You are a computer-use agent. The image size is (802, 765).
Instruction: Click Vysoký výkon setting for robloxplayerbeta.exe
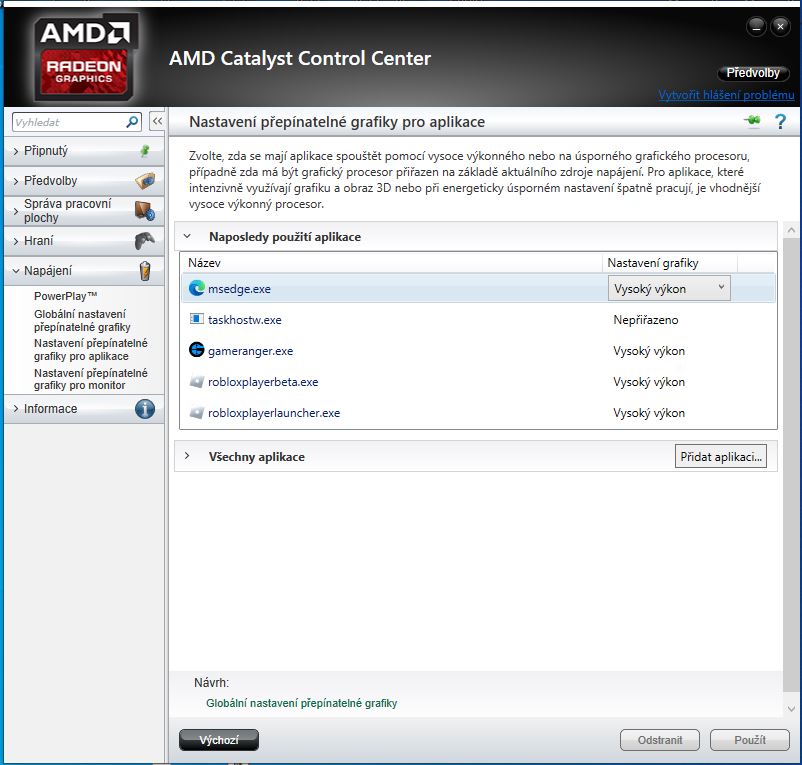coord(649,382)
